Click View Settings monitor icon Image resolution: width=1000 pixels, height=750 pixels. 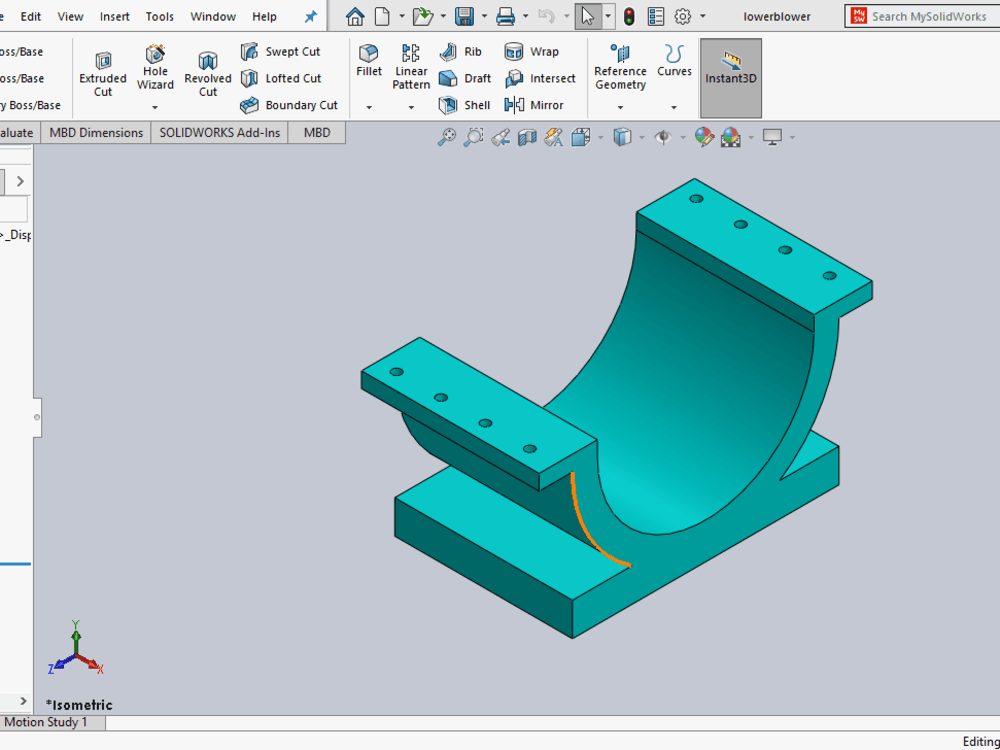[x=772, y=137]
